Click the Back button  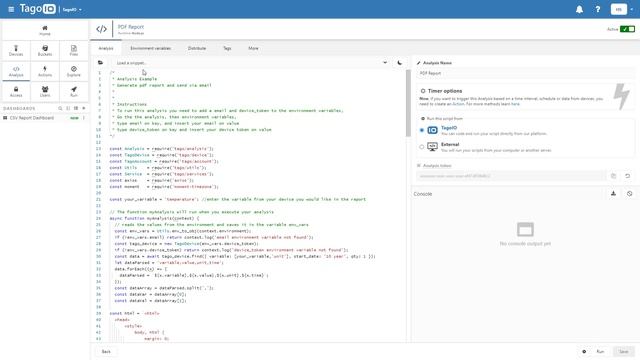click(106, 351)
